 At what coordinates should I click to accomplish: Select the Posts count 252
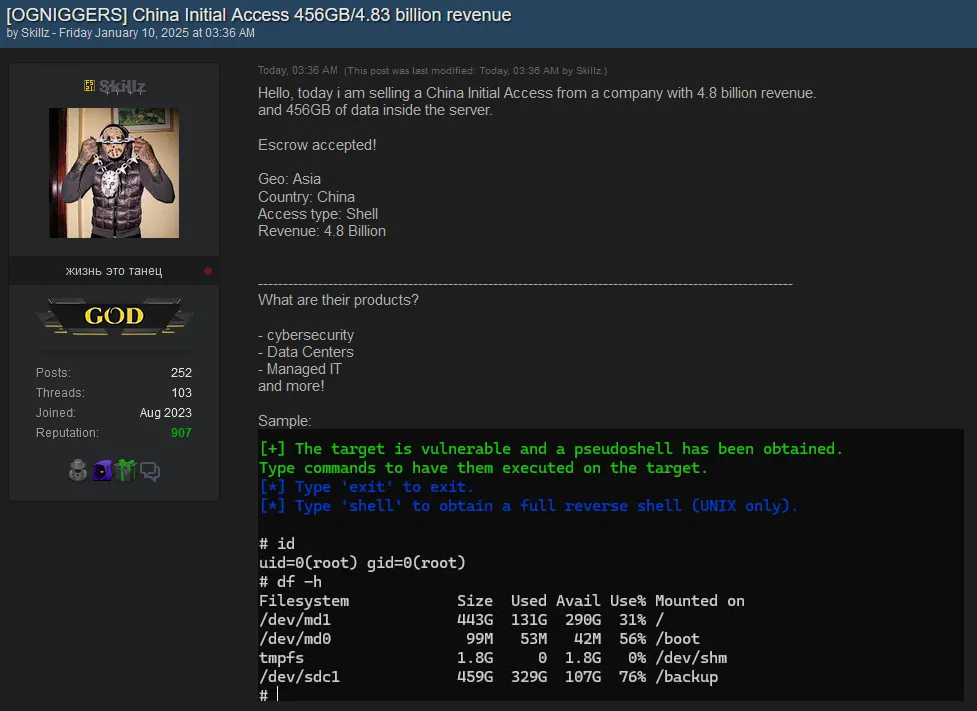click(x=182, y=372)
